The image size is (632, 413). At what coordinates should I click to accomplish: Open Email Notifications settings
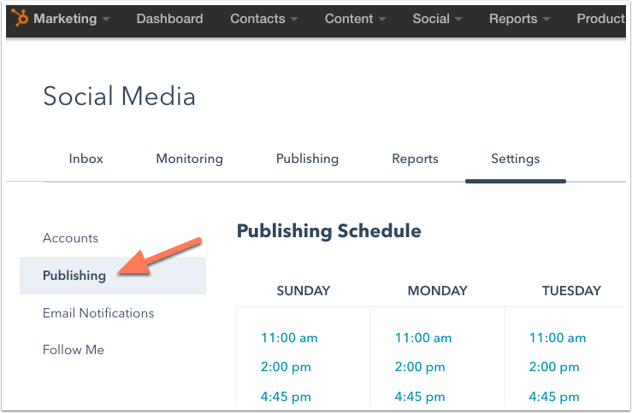98,313
